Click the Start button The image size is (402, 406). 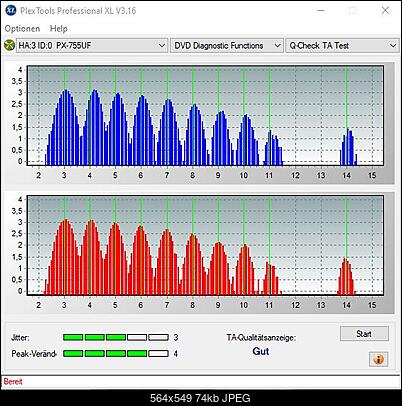[x=364, y=334]
